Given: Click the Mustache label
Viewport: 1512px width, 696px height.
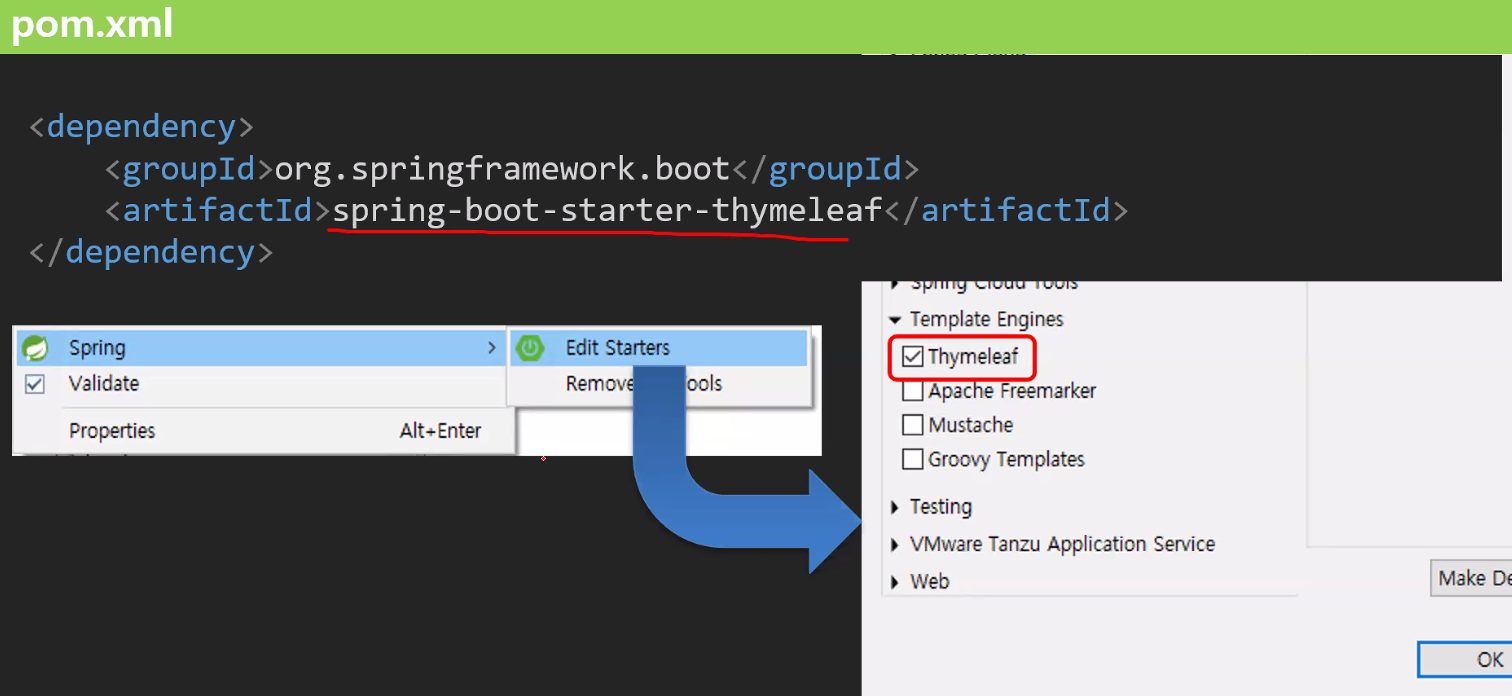Looking at the screenshot, I should pyautogui.click(x=970, y=425).
